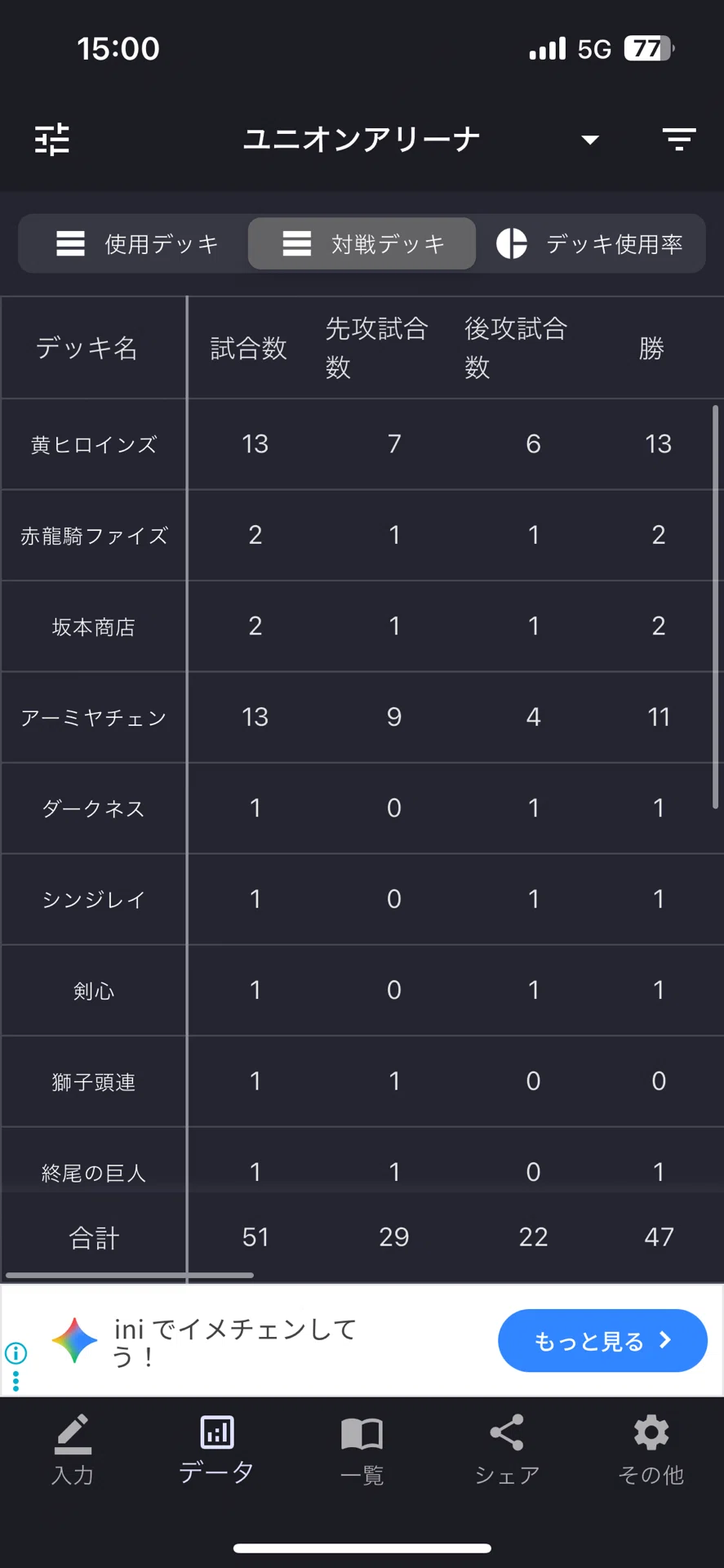Select the 黄ヒロインズ deck row
724x1568 pixels.
pos(362,444)
